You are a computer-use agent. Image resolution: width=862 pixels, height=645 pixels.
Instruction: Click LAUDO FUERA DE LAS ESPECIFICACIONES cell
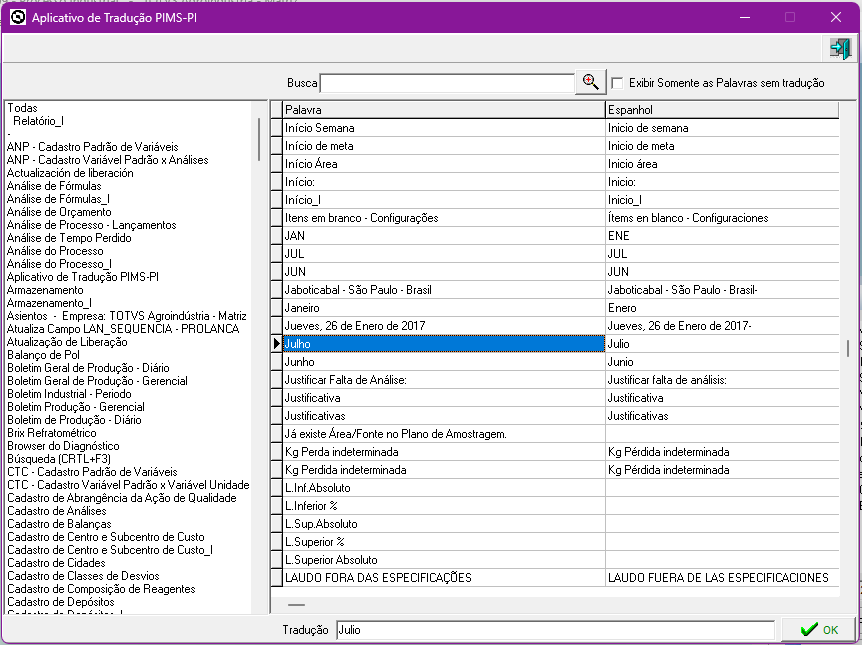[x=722, y=578]
